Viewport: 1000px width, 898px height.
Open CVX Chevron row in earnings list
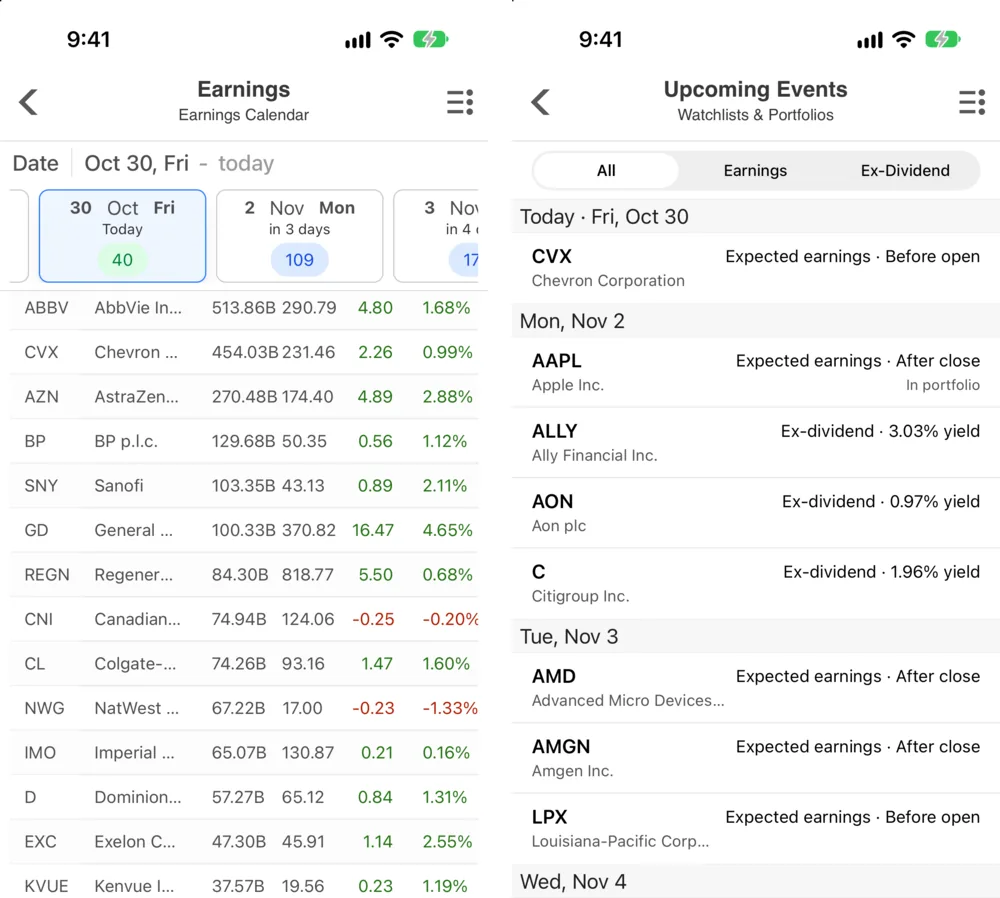click(244, 352)
